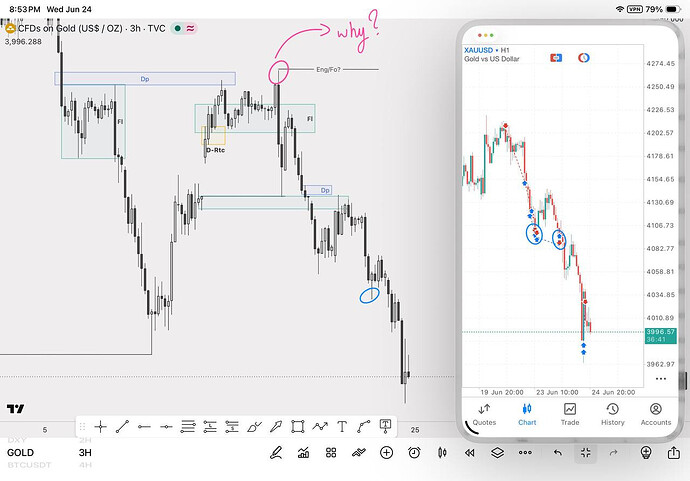Create alert with alarm clock icon

[414, 452]
